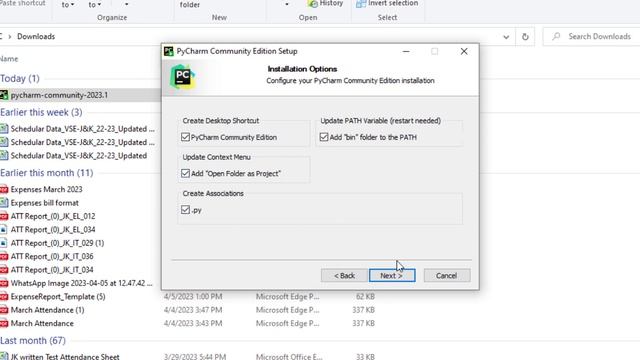Select ATT Report_(0)_JK_EL_012 file
The width and height of the screenshot is (640, 360).
point(53,216)
